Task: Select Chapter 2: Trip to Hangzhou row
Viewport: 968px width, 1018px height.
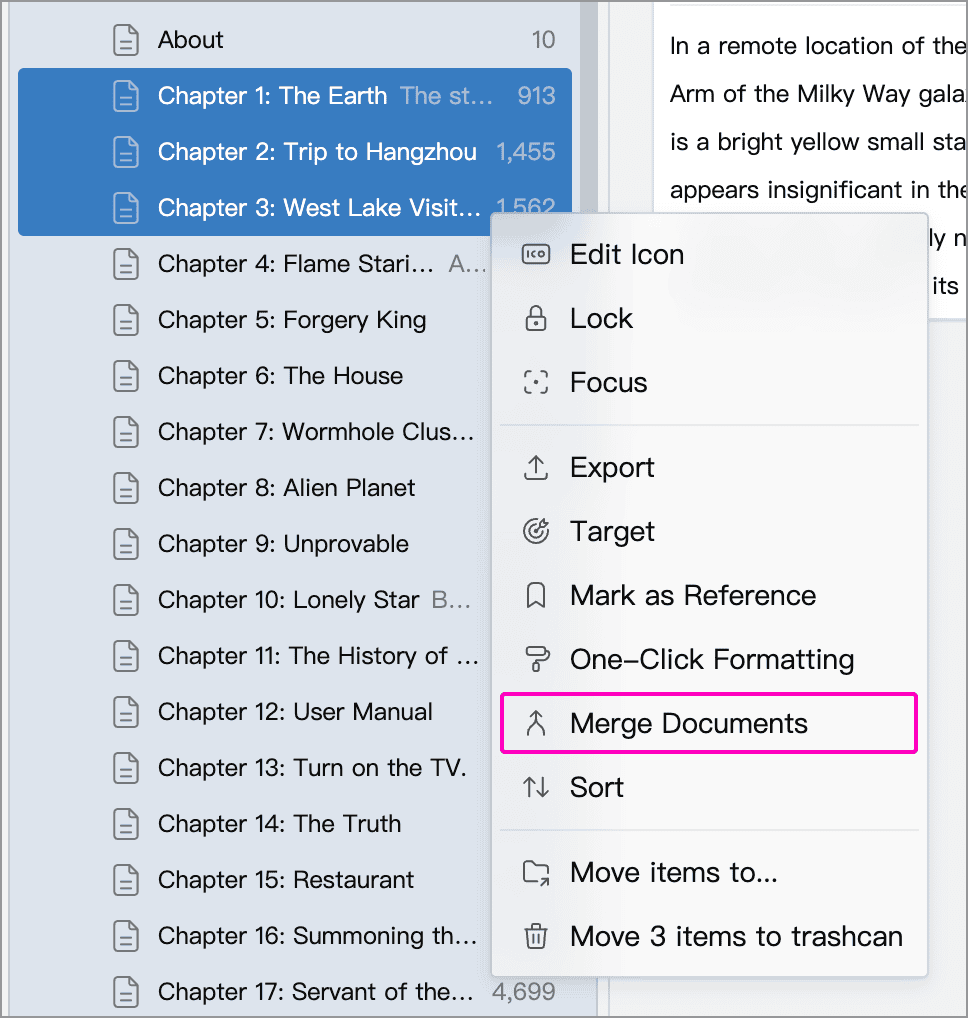Action: click(x=295, y=152)
